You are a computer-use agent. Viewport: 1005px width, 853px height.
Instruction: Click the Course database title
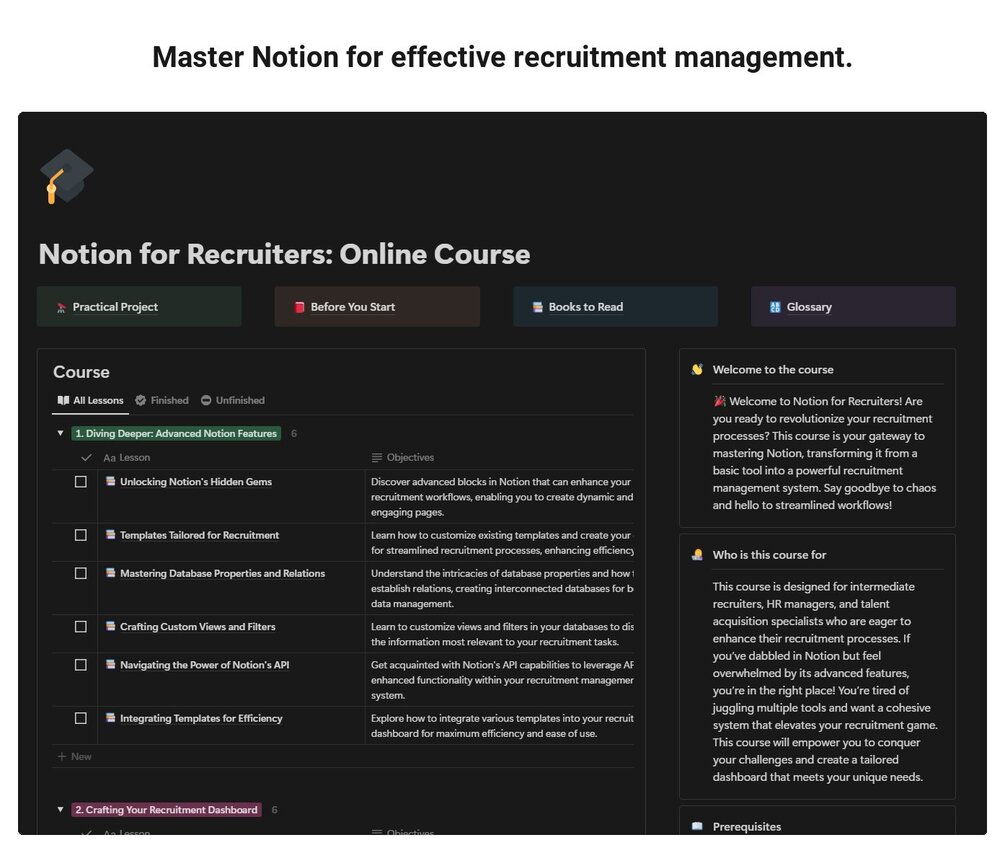(81, 372)
